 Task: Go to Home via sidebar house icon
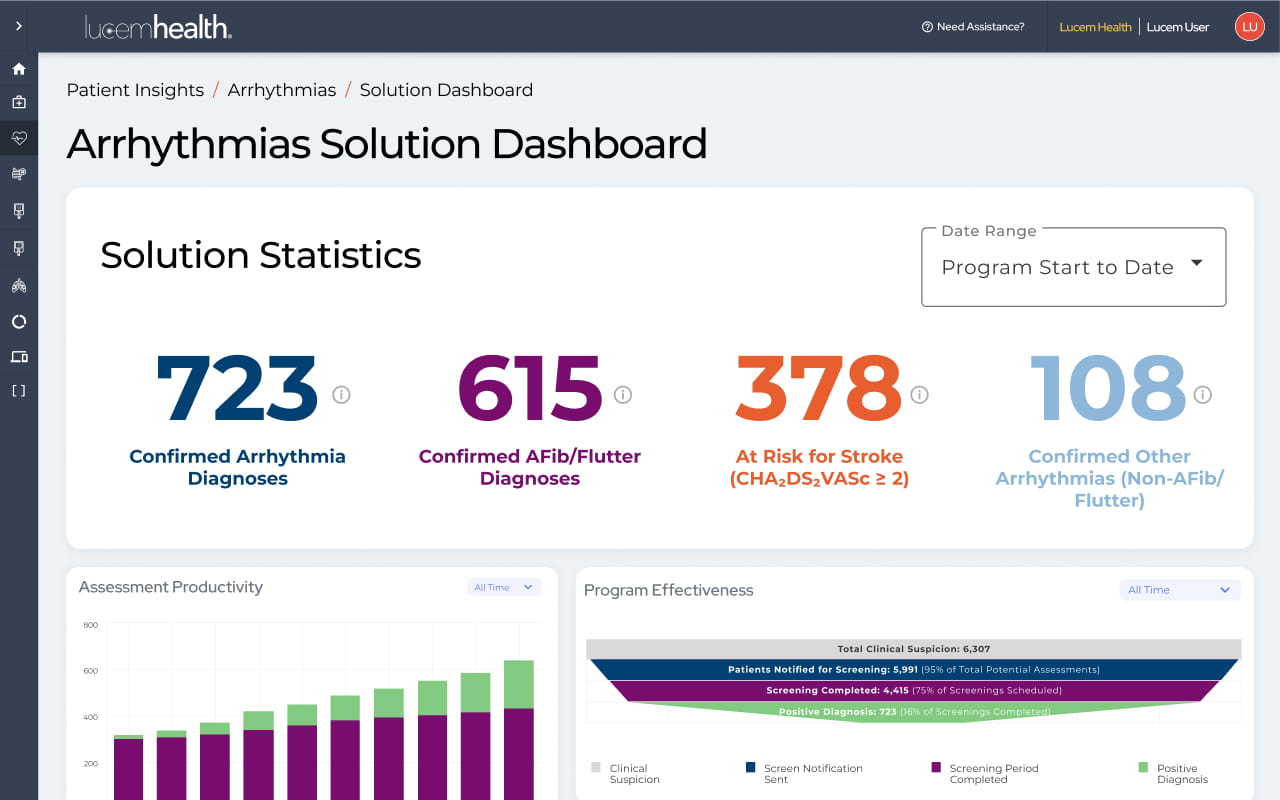(19, 69)
